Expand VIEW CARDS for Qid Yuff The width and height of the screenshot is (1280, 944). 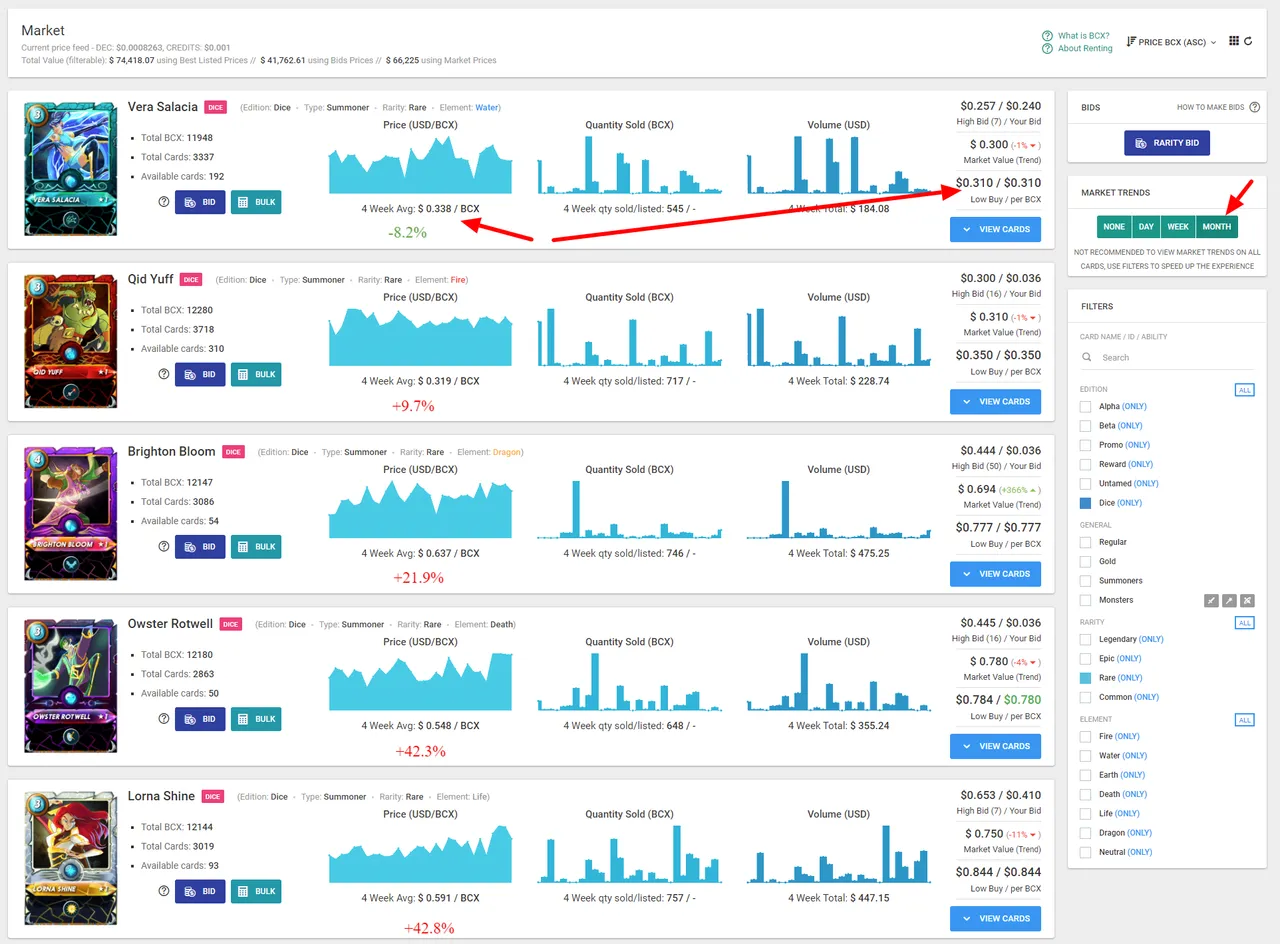[995, 402]
